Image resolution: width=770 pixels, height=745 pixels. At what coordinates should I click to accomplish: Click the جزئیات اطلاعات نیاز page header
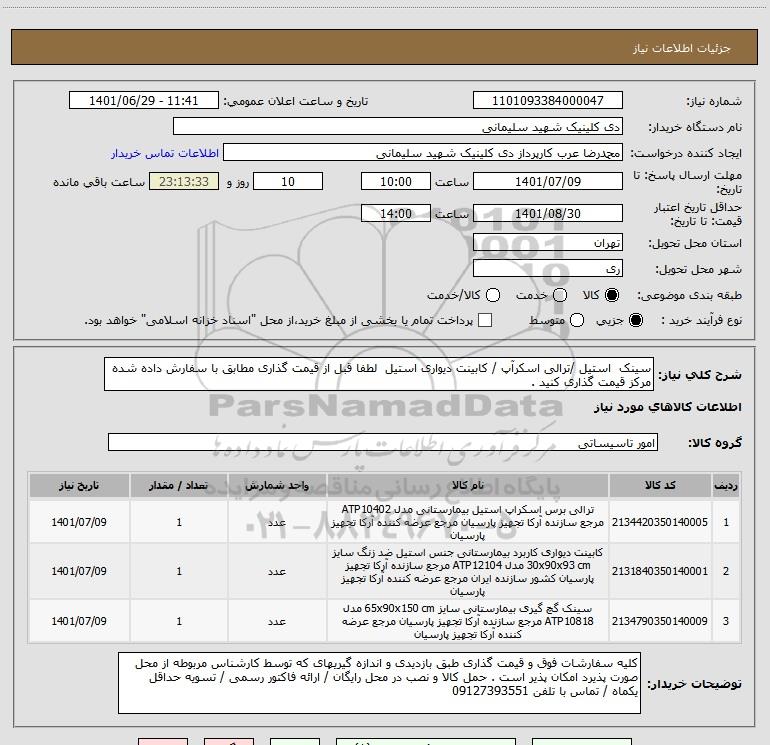(x=681, y=48)
